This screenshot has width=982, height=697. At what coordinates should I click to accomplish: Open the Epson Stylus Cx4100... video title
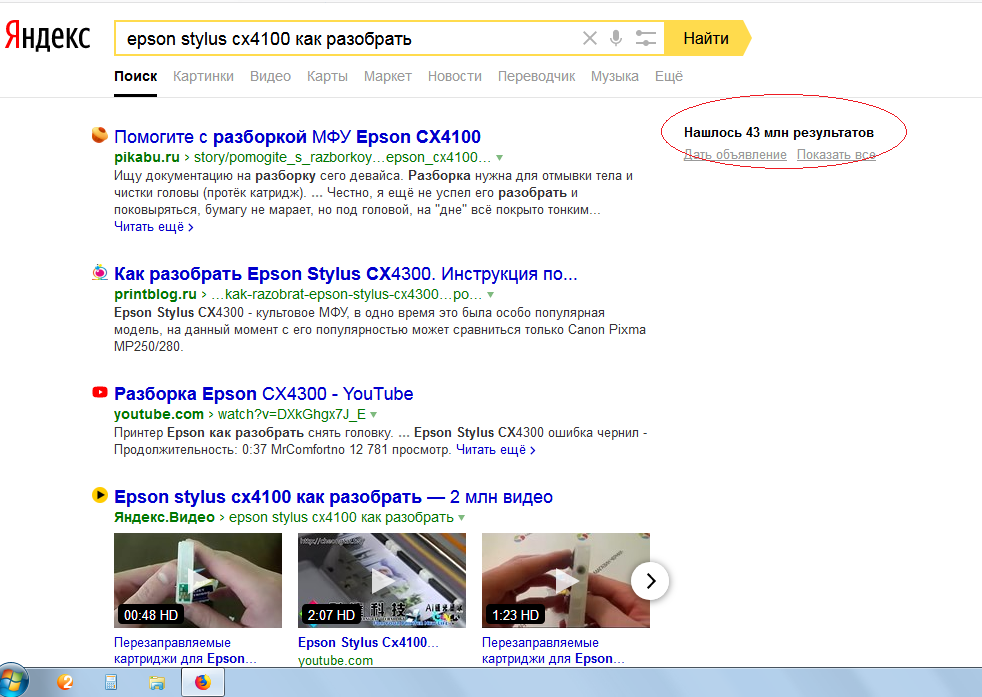[x=368, y=643]
